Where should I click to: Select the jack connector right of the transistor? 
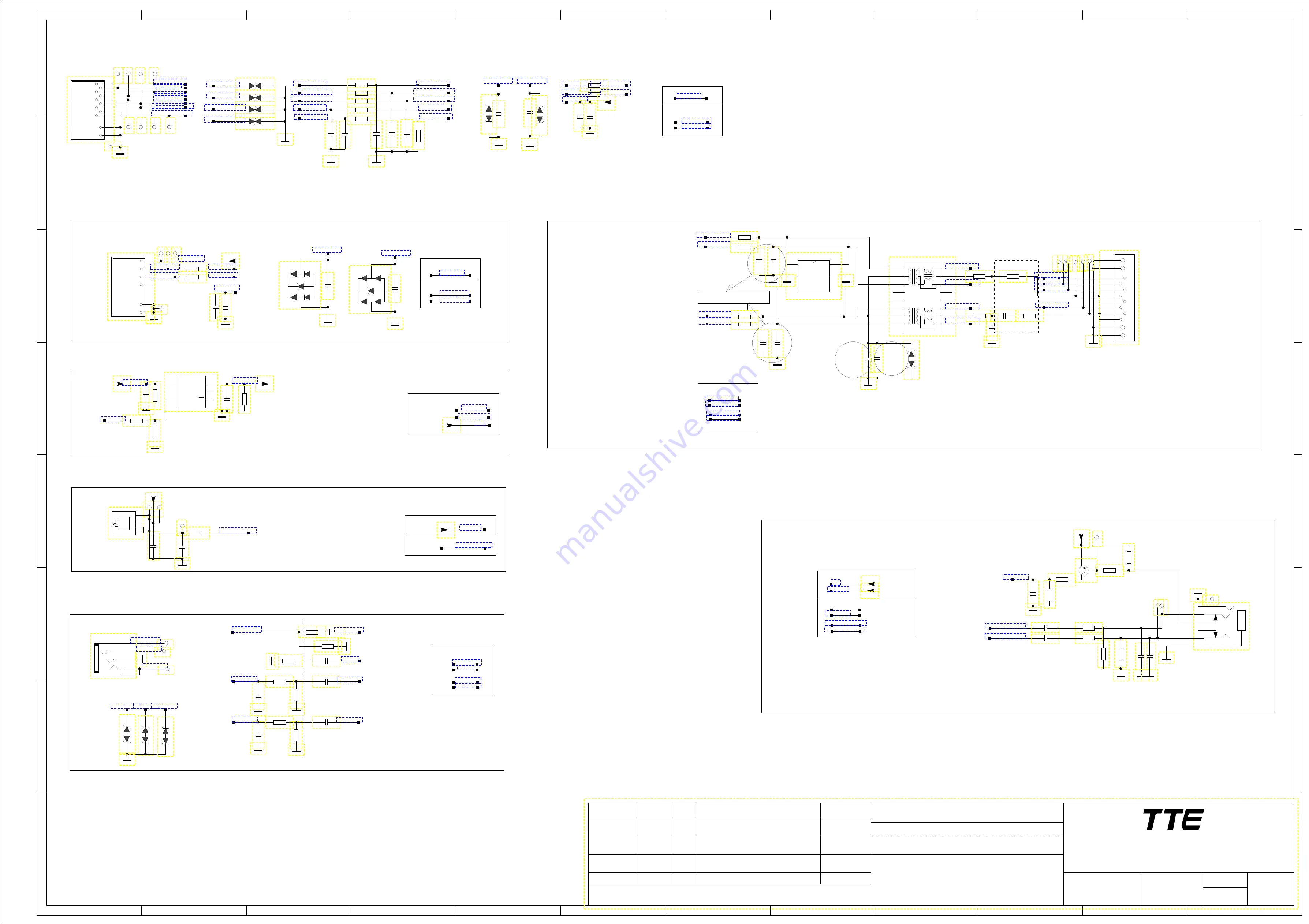[x=1221, y=626]
